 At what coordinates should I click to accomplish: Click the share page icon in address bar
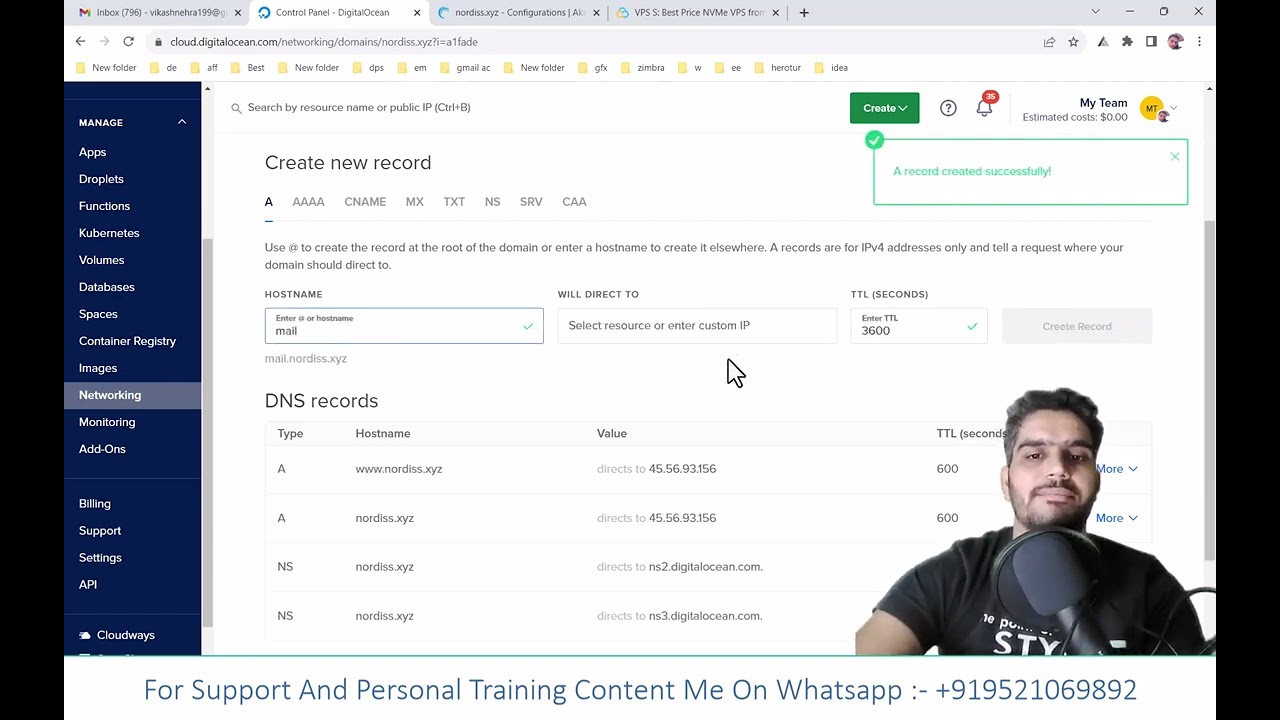click(x=1049, y=42)
